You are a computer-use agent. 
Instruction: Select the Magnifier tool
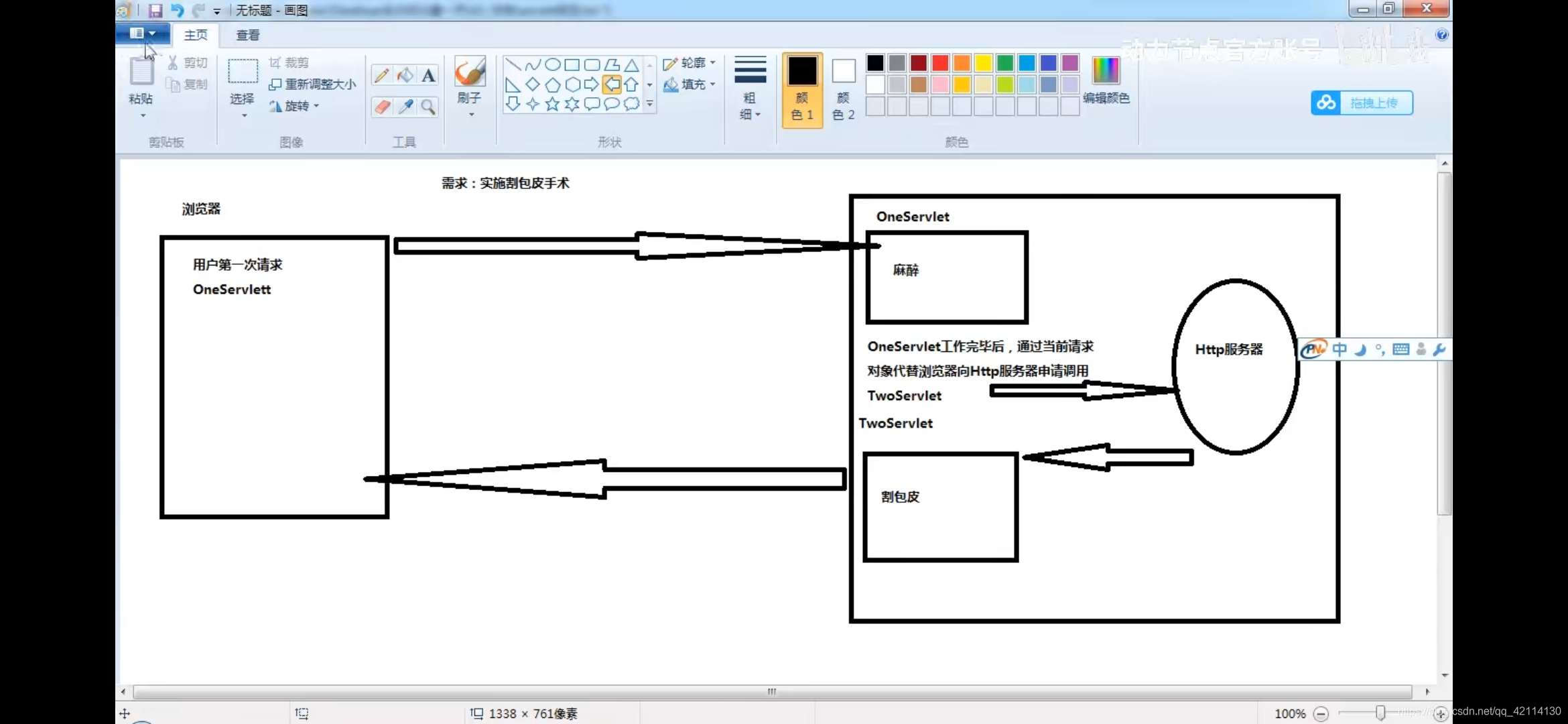click(x=428, y=107)
